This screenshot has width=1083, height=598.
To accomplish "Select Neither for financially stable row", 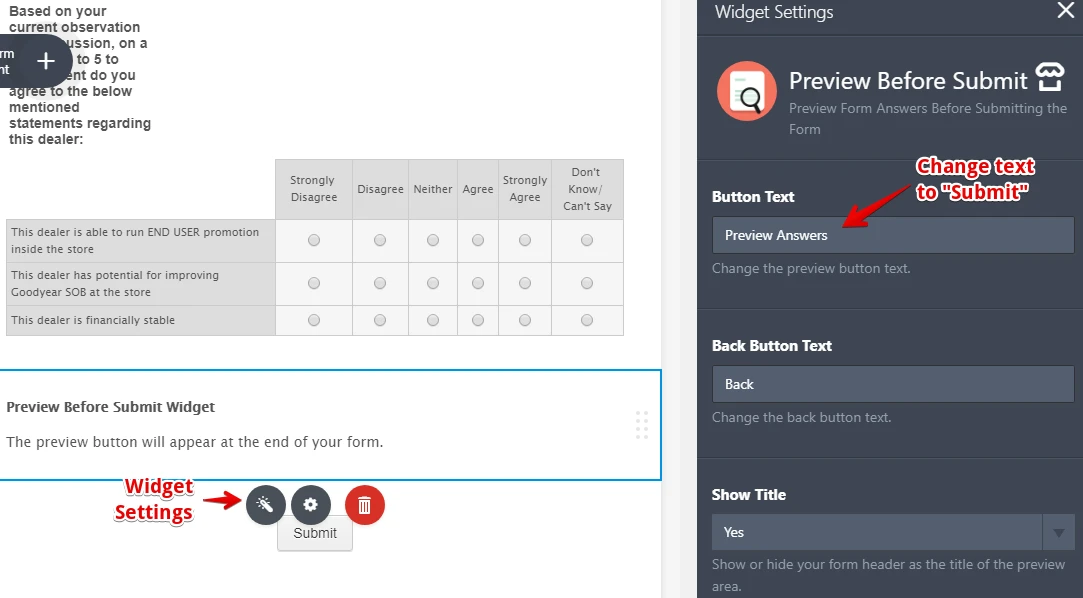I will point(432,320).
